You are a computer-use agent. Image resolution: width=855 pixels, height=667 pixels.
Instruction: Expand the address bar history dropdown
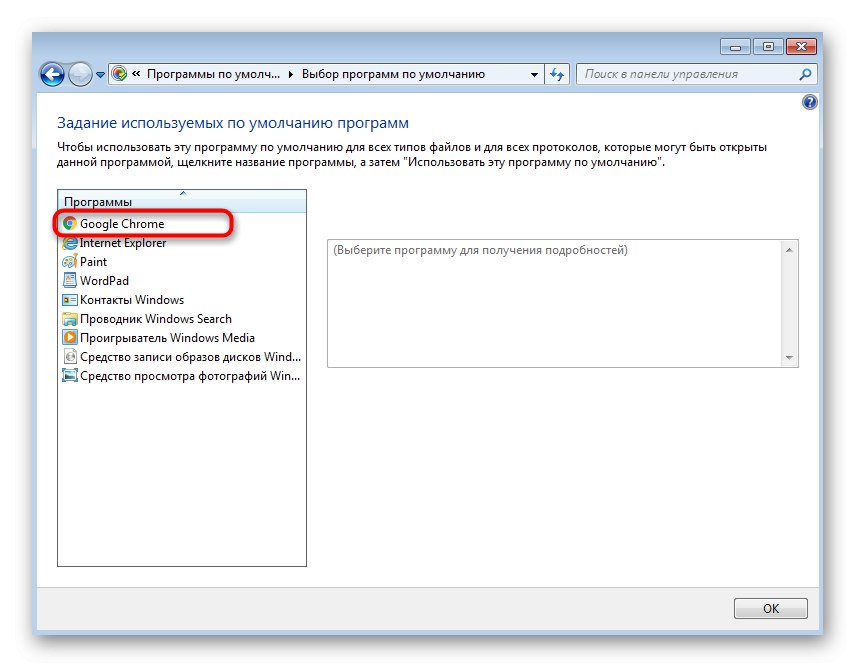[x=534, y=75]
